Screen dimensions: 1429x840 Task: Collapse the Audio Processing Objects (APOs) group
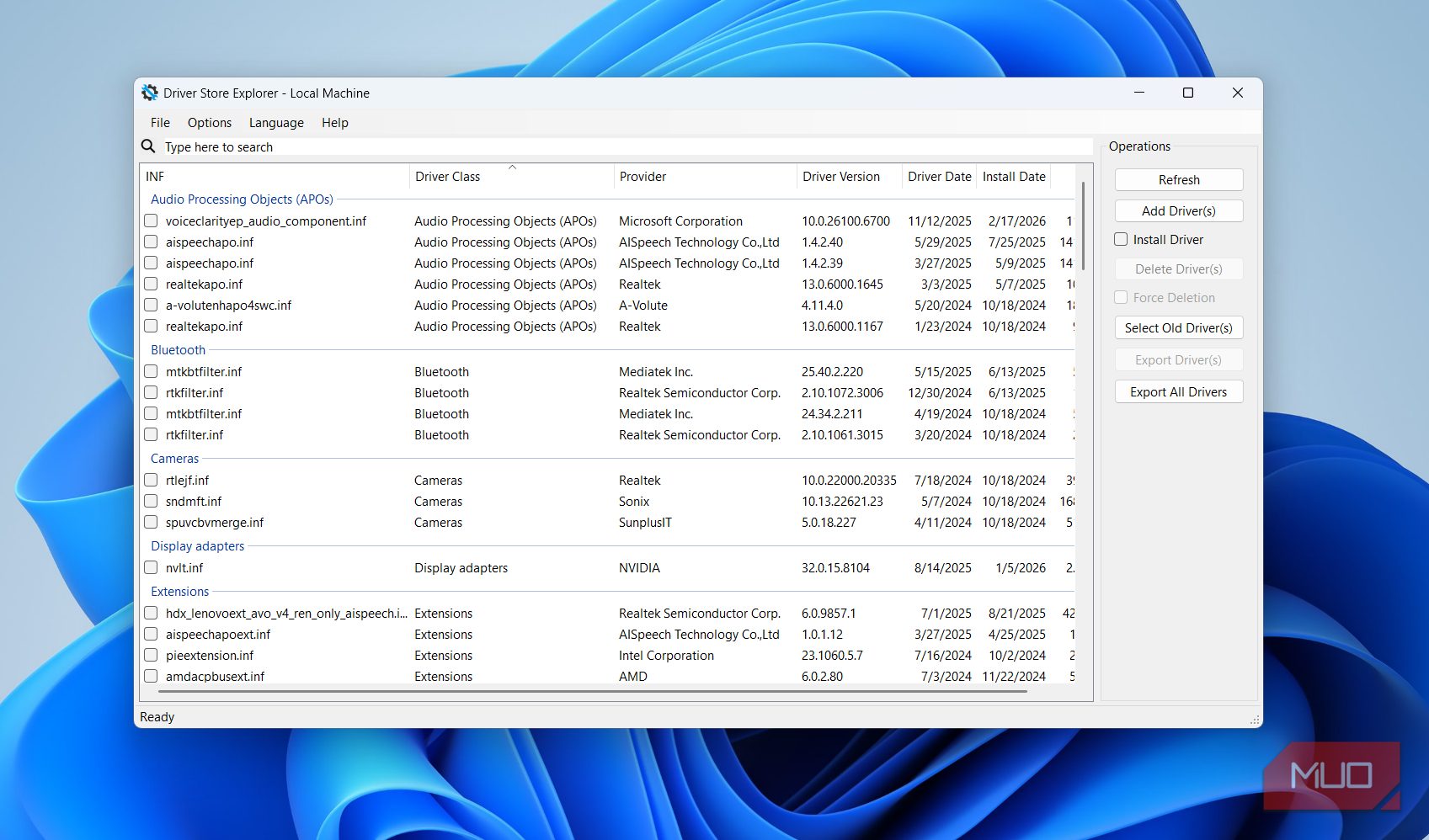pyautogui.click(x=242, y=199)
